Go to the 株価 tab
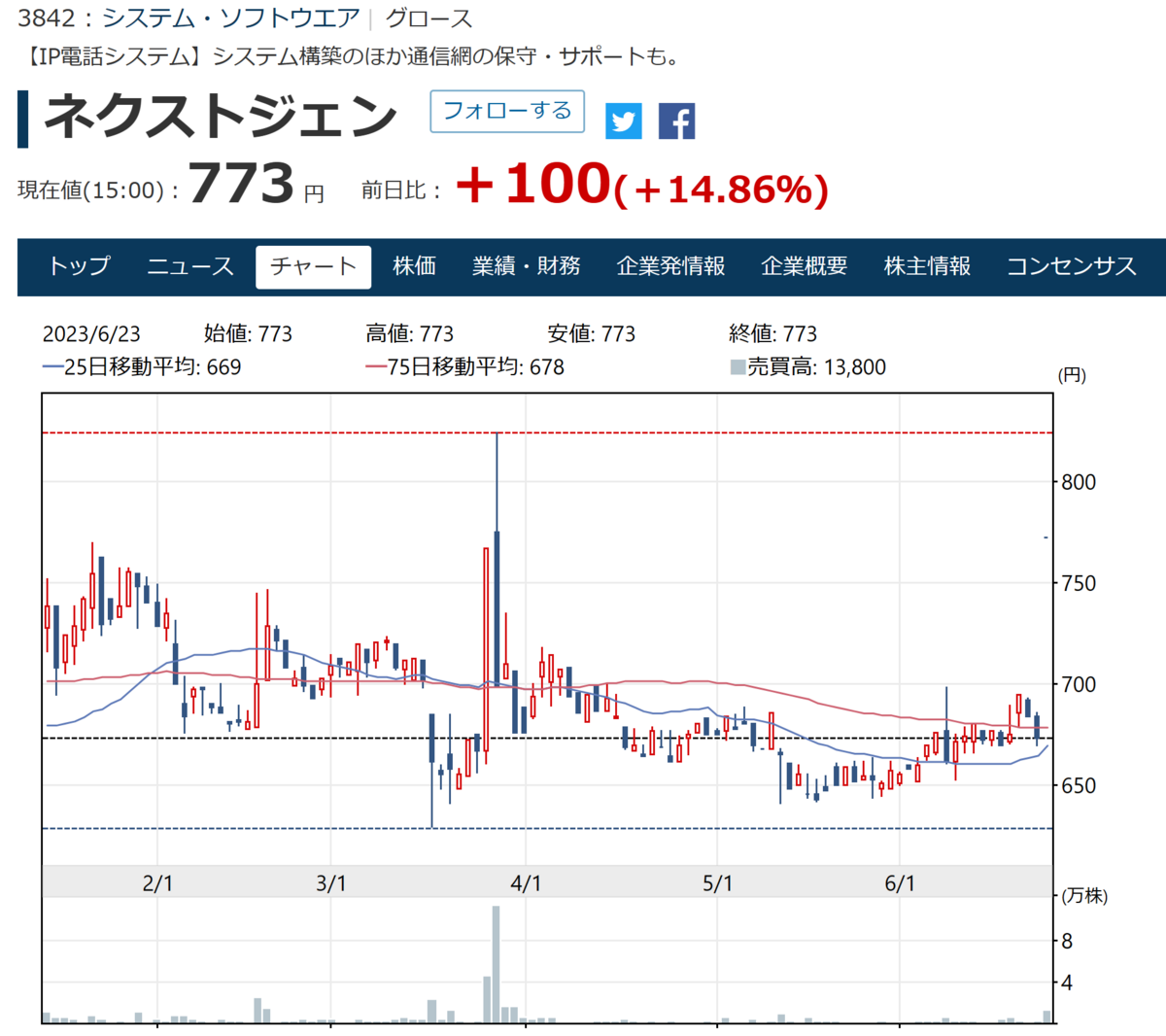 coord(415,266)
